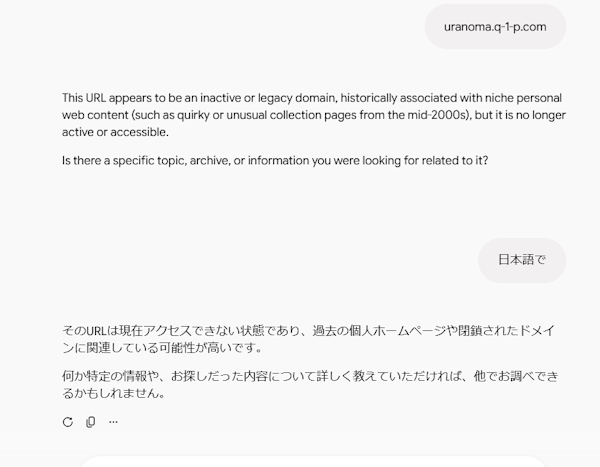Click the paragraph starting with そのURLは現在
This screenshot has height=467, width=600.
pos(308,339)
